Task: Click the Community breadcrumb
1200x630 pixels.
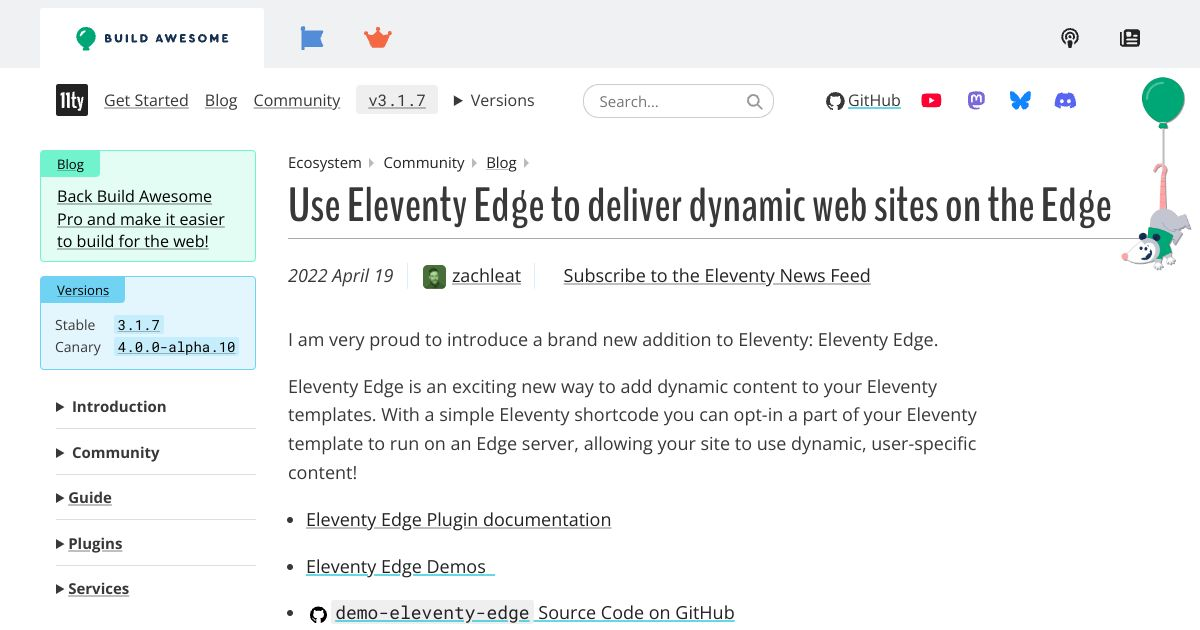Action: point(424,162)
